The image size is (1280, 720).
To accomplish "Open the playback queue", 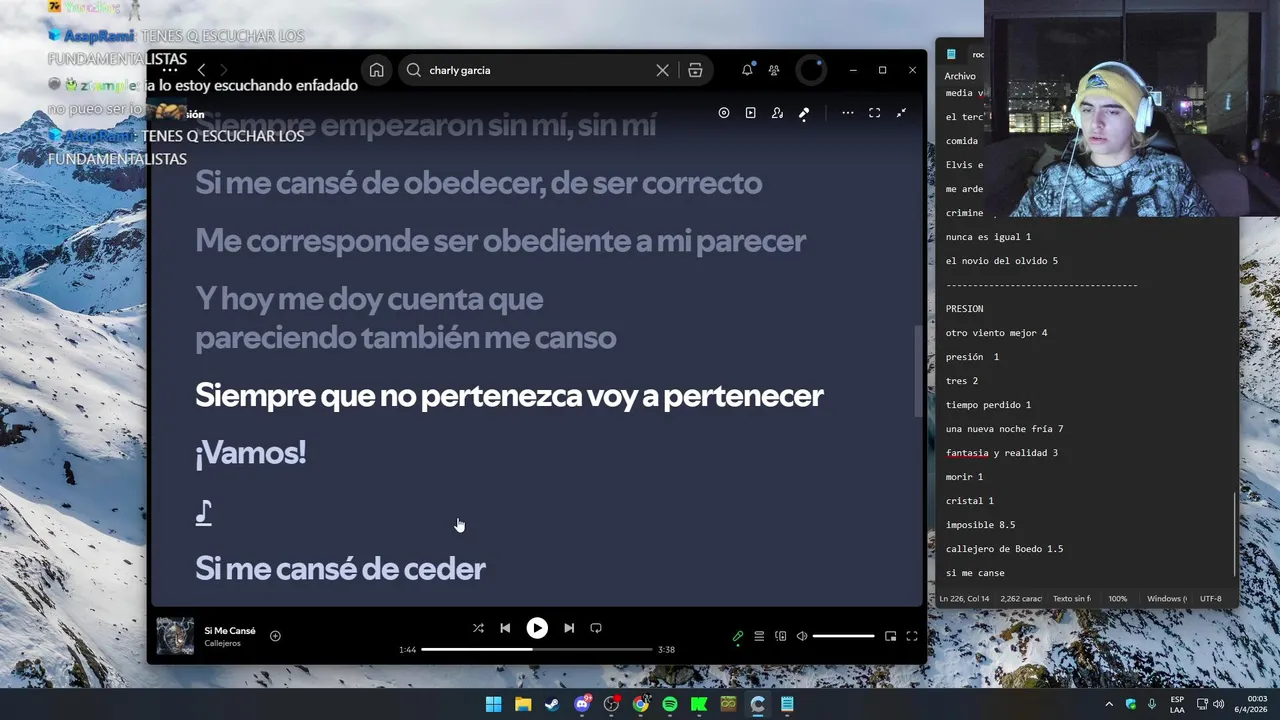I will tap(759, 636).
